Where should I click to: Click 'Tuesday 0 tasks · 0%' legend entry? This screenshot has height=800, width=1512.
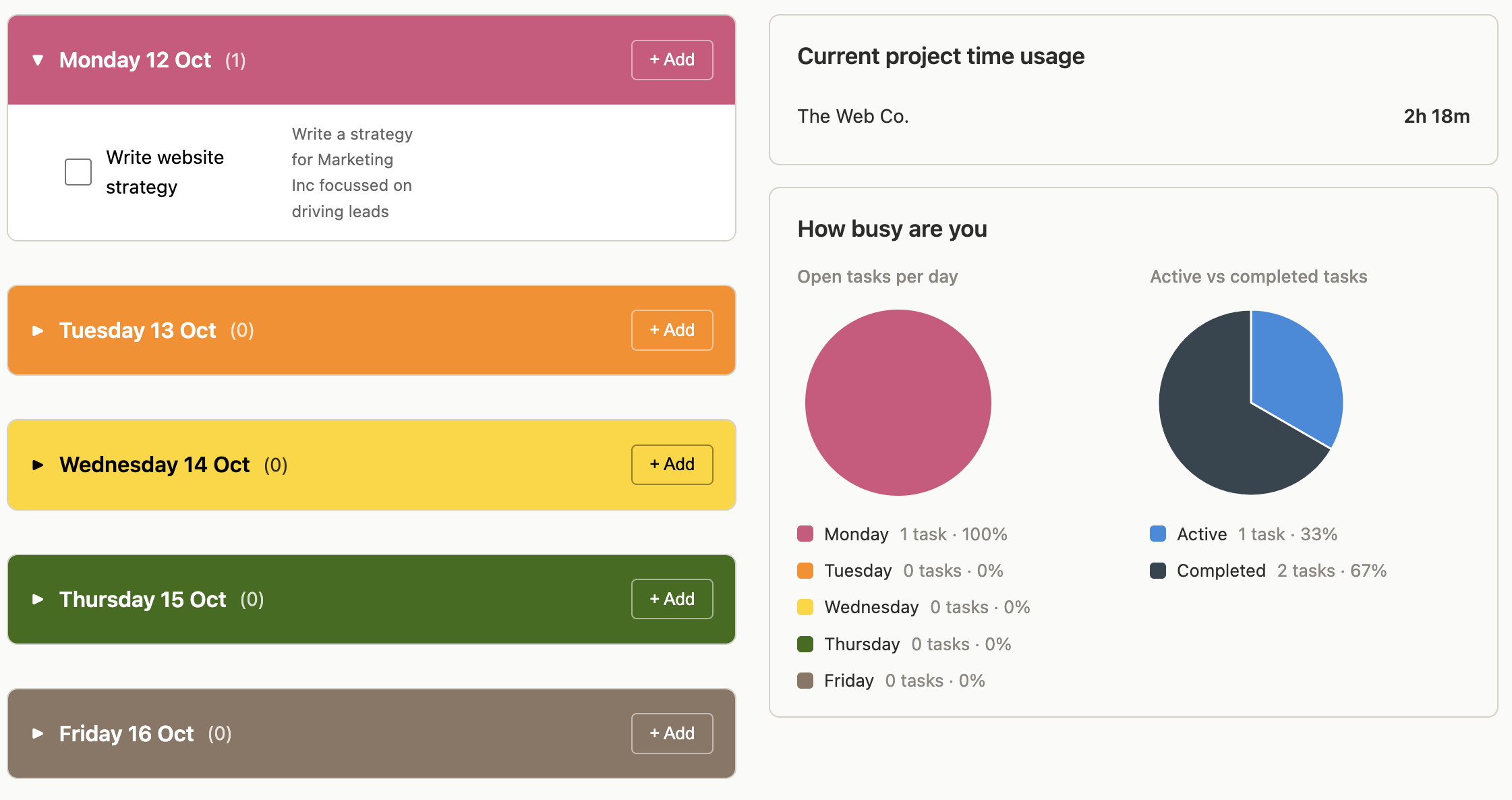[x=900, y=571]
